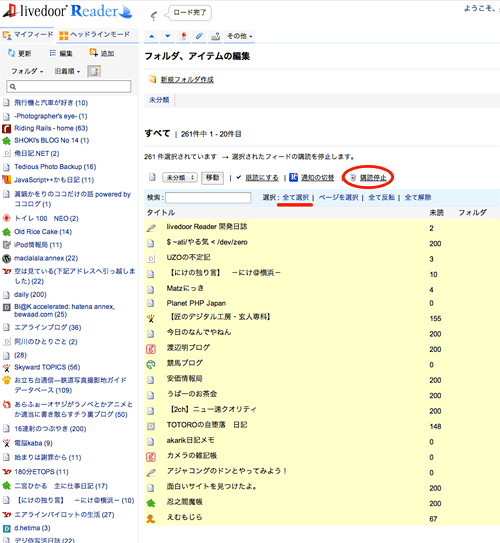Click the red icon of 渡辺明ブログ row
Viewport: 500px width, 543px height.
coord(151,349)
